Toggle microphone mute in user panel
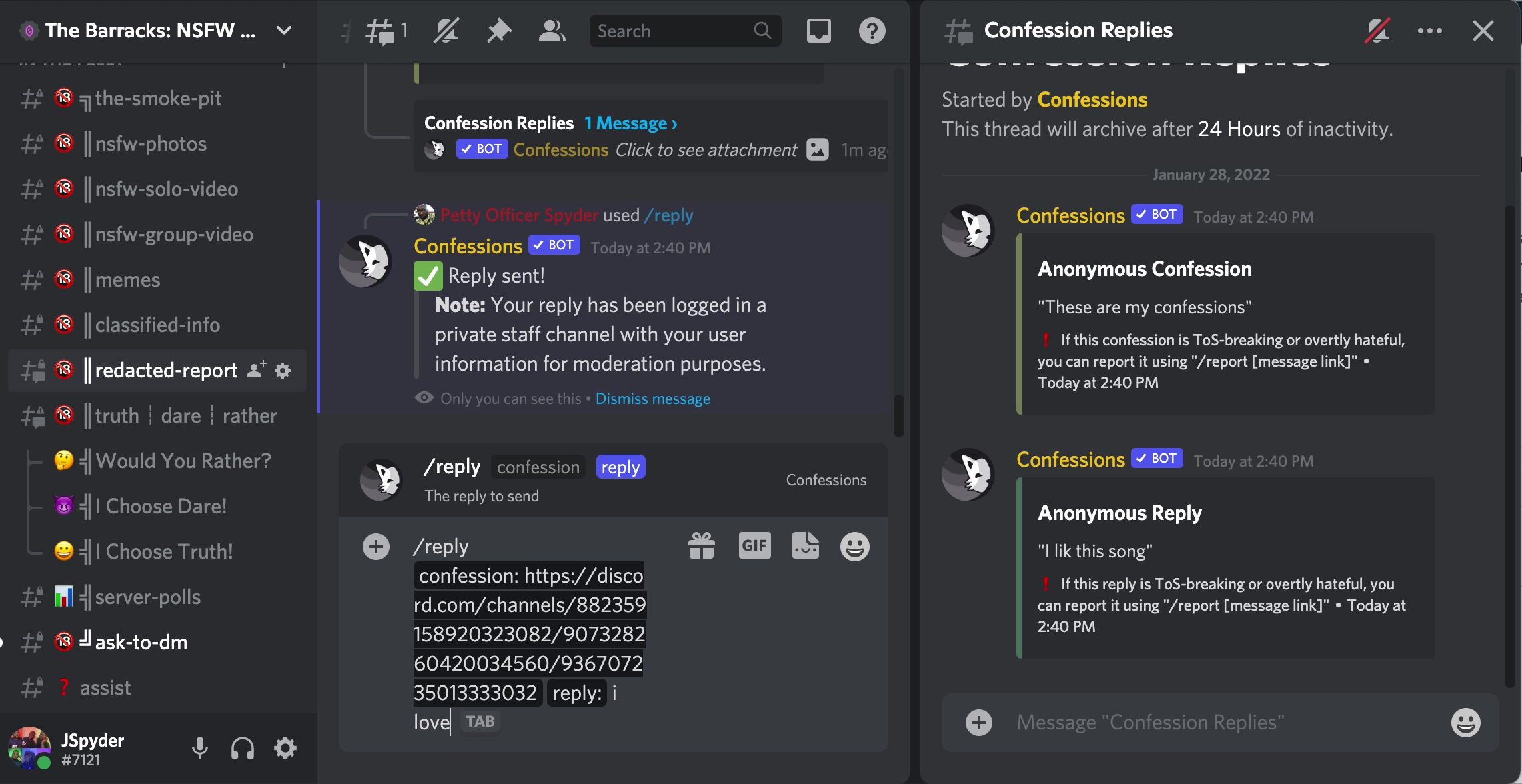Viewport: 1522px width, 784px height. [x=199, y=748]
